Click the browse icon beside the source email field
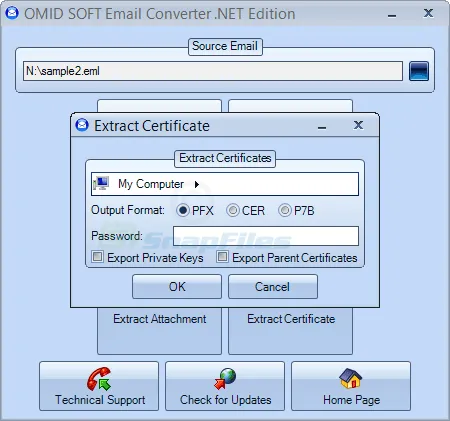 point(419,71)
